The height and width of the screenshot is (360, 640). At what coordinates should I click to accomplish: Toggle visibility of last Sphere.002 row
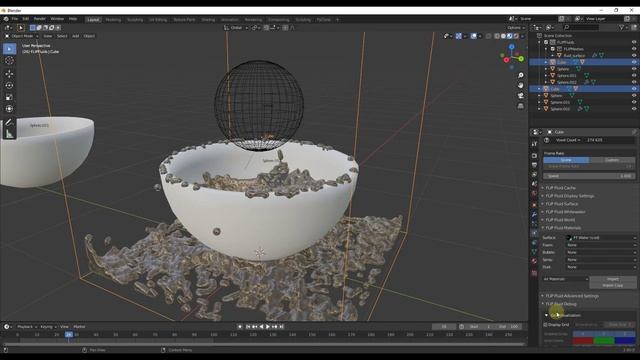tap(634, 109)
